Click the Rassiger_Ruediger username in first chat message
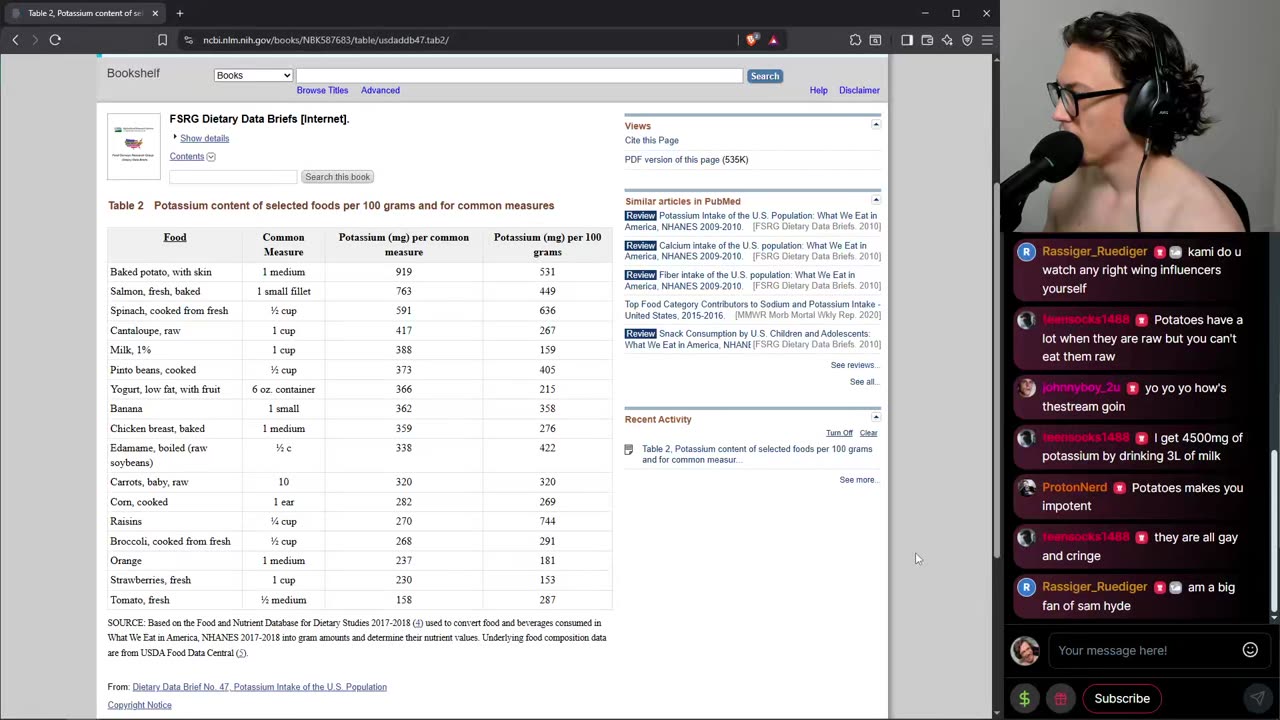This screenshot has height=720, width=1280. tap(1094, 252)
